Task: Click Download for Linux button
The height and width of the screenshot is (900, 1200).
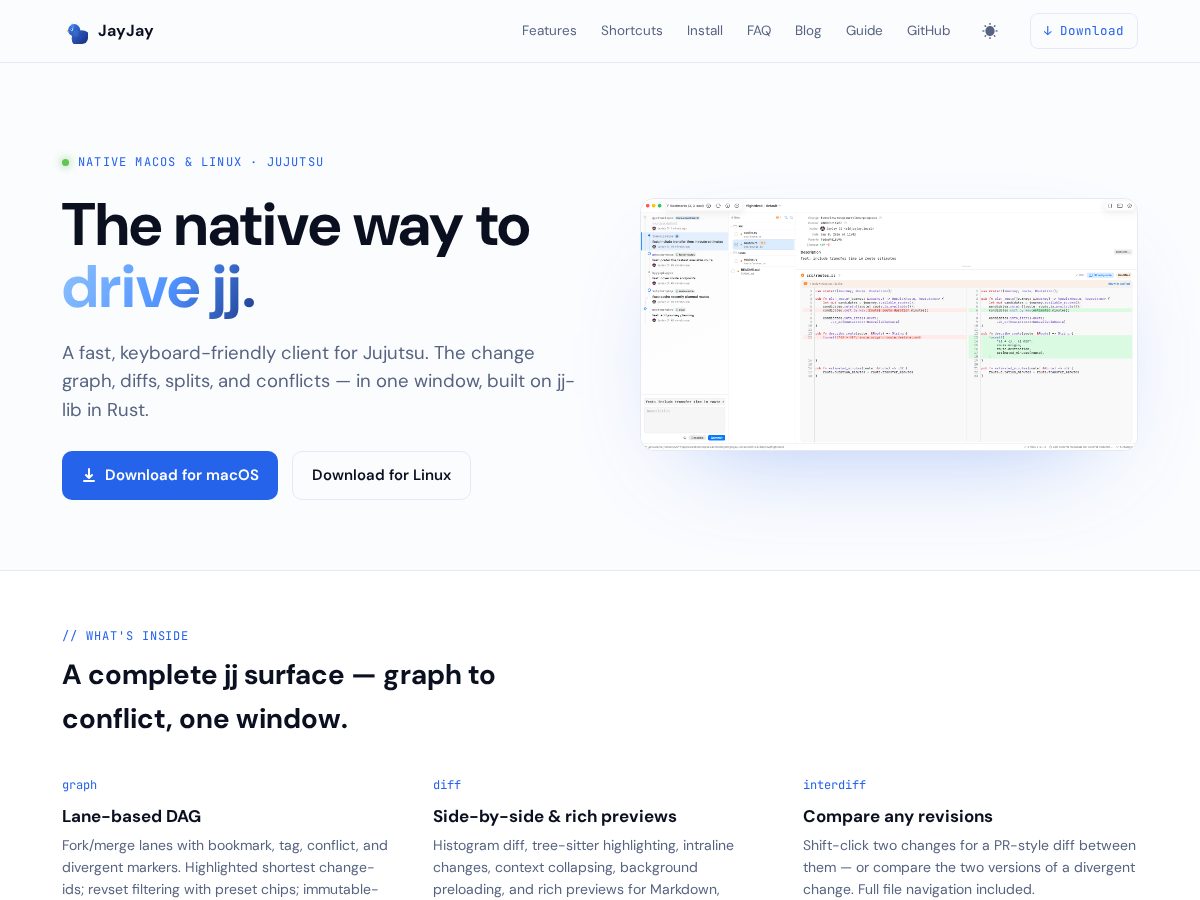Action: (x=381, y=475)
